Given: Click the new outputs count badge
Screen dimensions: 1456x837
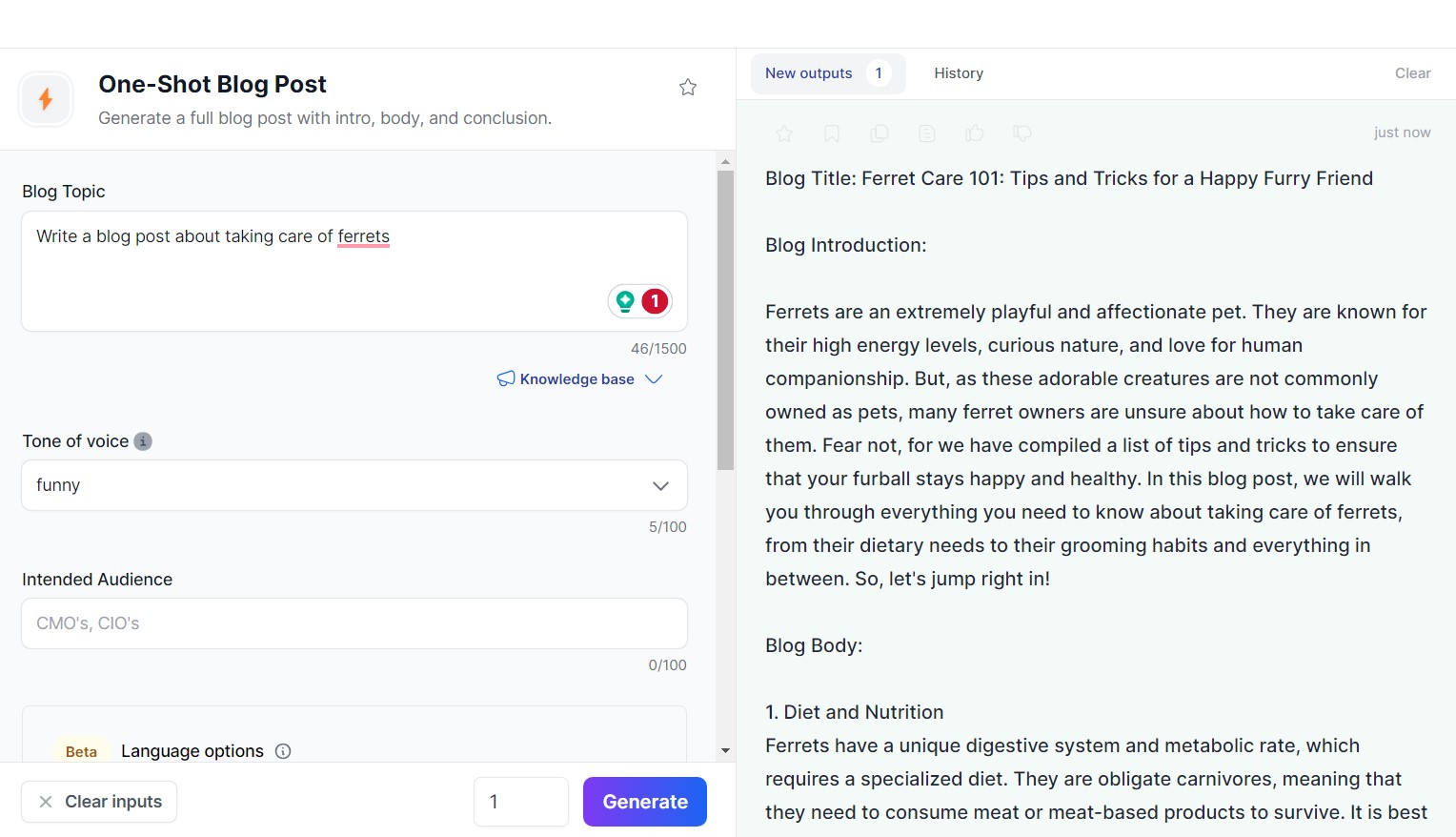Looking at the screenshot, I should pos(879,73).
